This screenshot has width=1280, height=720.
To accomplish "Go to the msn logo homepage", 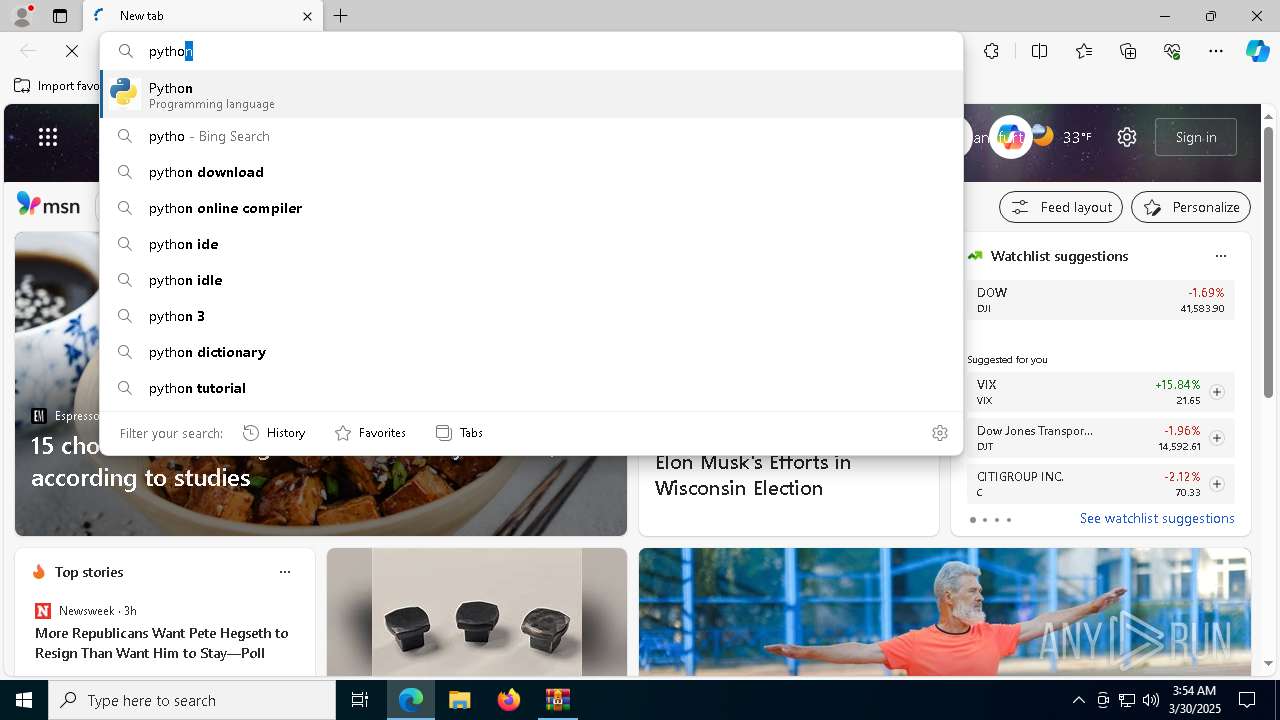I will pyautogui.click(x=48, y=205).
